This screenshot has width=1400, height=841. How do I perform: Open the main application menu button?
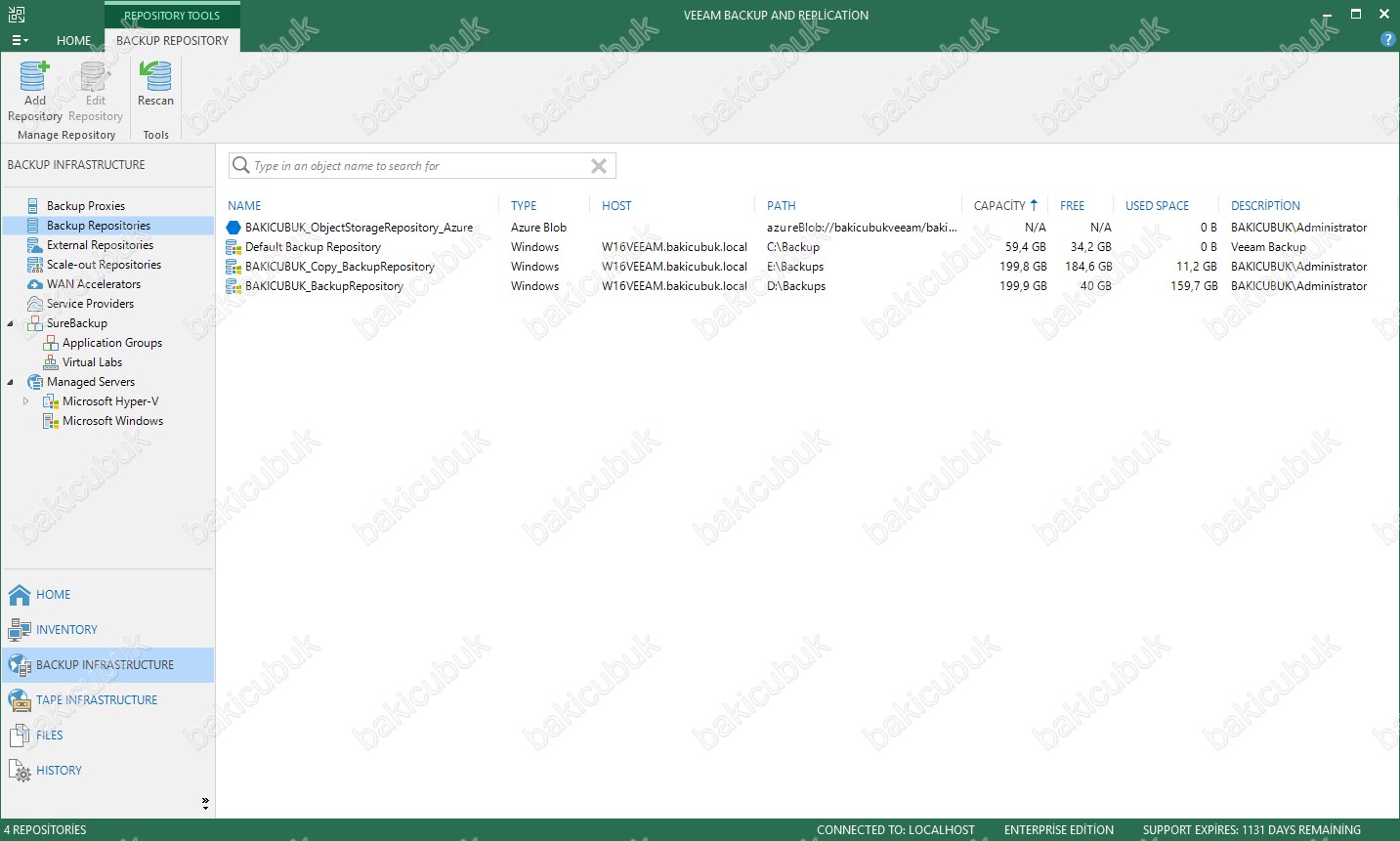tap(19, 40)
